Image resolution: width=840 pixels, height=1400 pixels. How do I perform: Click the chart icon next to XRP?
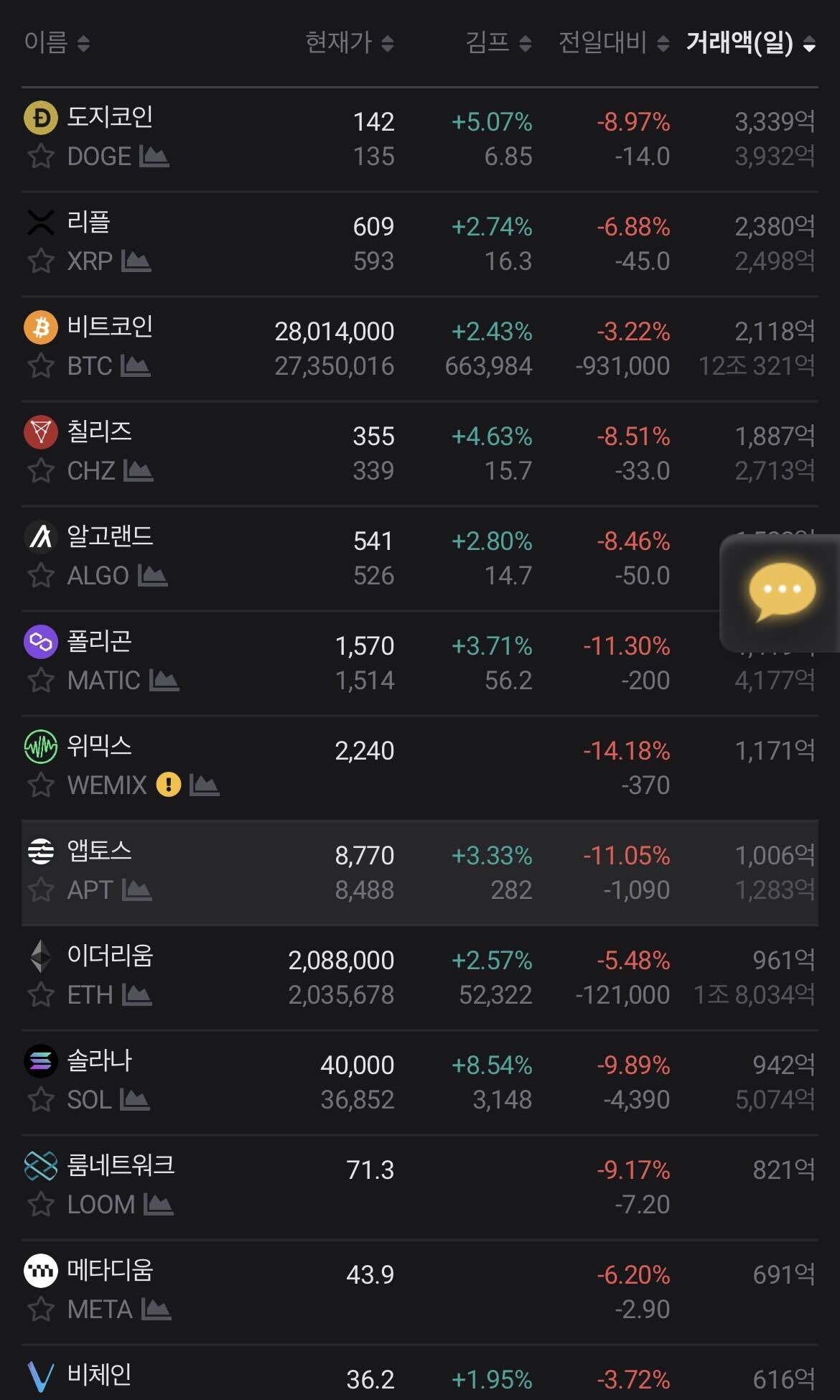(x=136, y=261)
